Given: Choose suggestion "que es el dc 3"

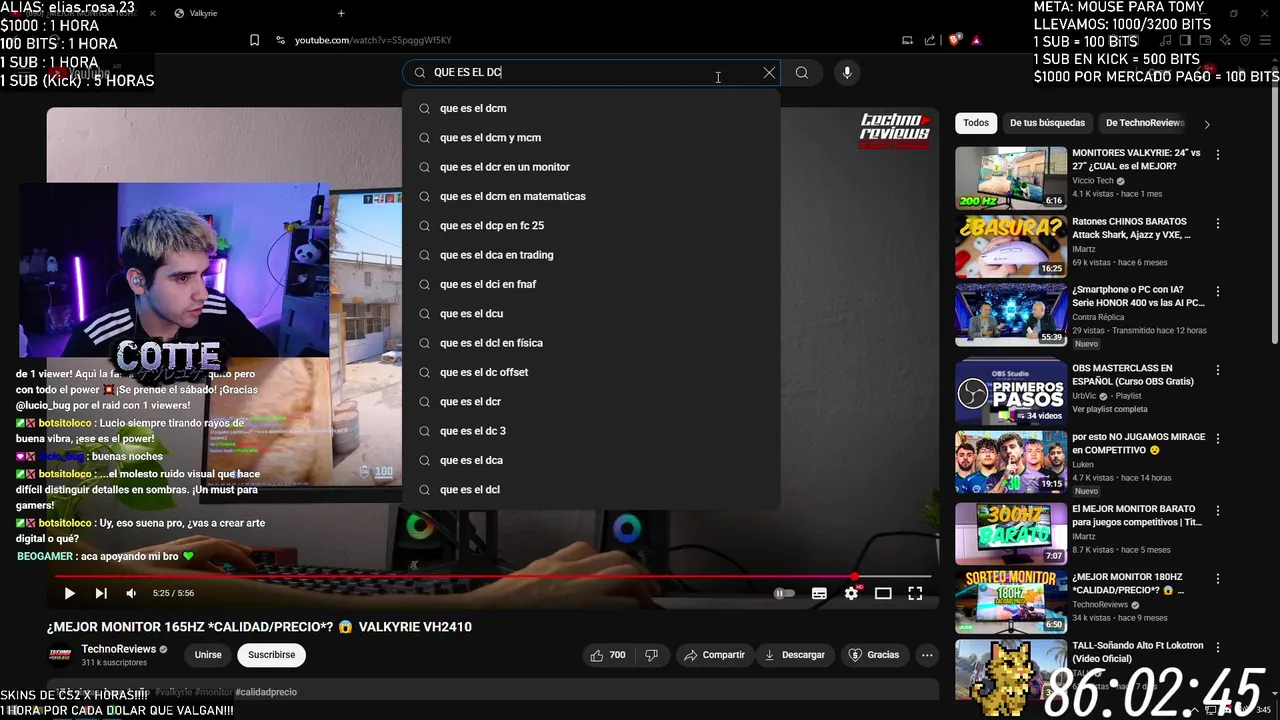Looking at the screenshot, I should (x=592, y=431).
